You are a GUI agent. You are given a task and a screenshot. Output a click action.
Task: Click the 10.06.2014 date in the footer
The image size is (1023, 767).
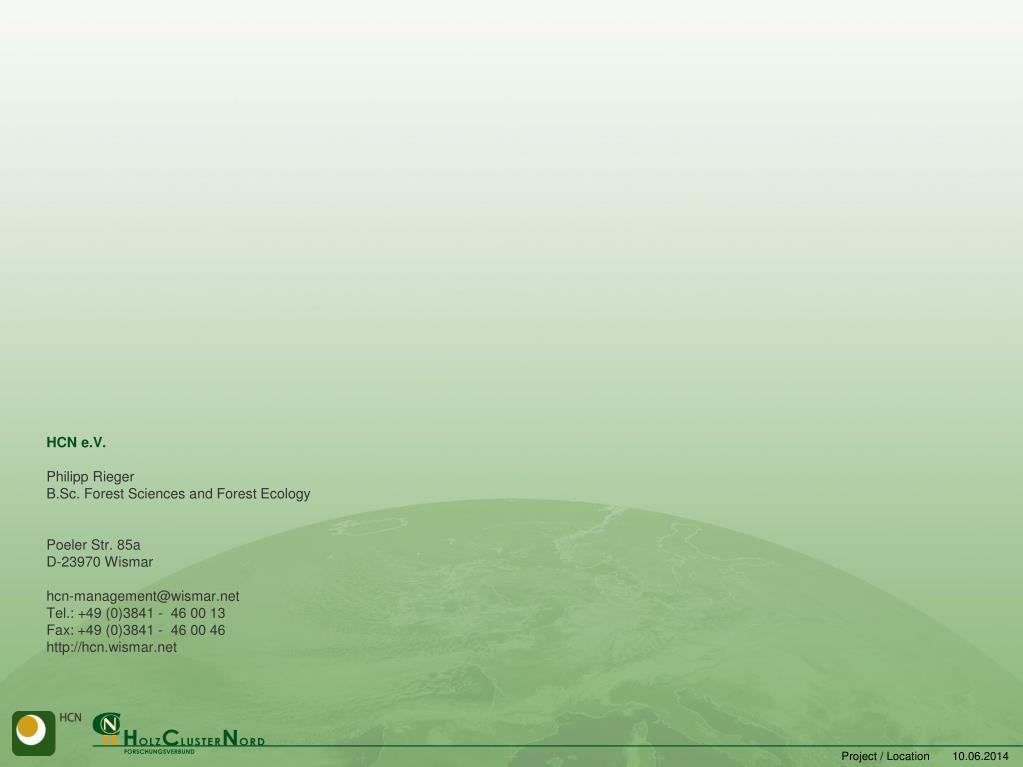(980, 756)
